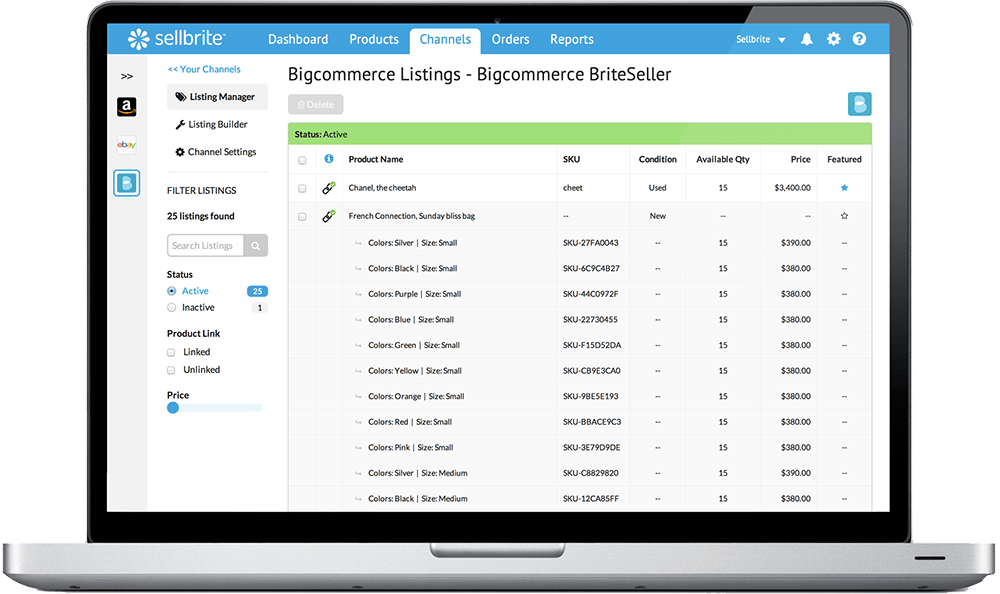This screenshot has height=594, width=1000.
Task: Check the Linked product filter checkbox
Action: pyautogui.click(x=171, y=353)
